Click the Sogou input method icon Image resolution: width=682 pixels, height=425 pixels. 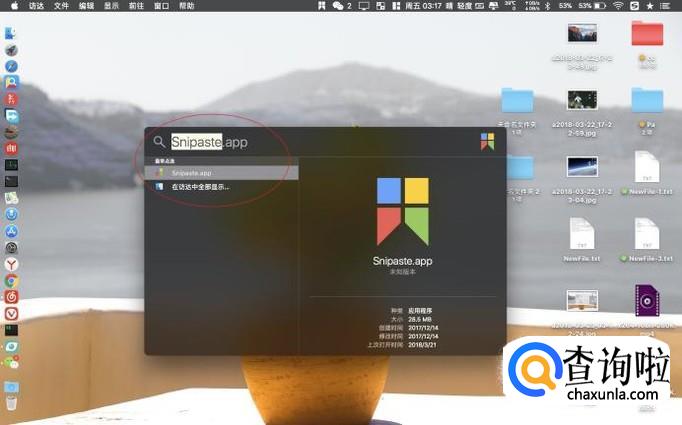click(635, 6)
